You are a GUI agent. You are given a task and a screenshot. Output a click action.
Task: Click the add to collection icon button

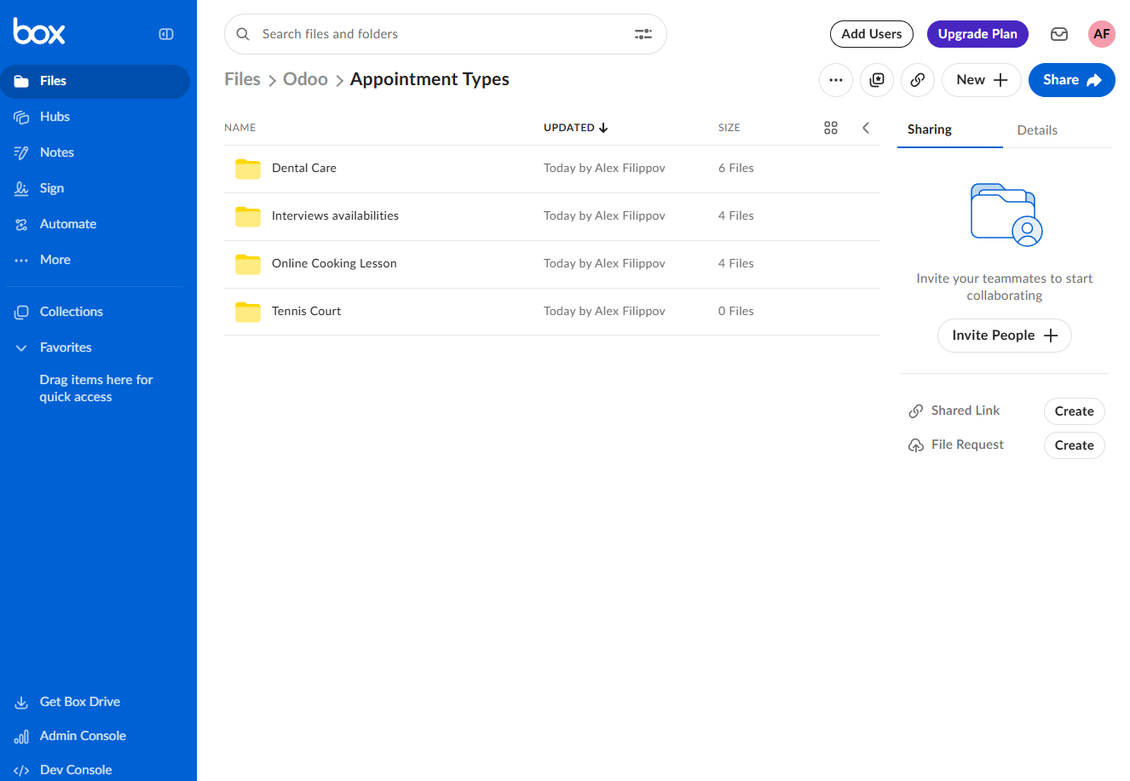point(877,80)
